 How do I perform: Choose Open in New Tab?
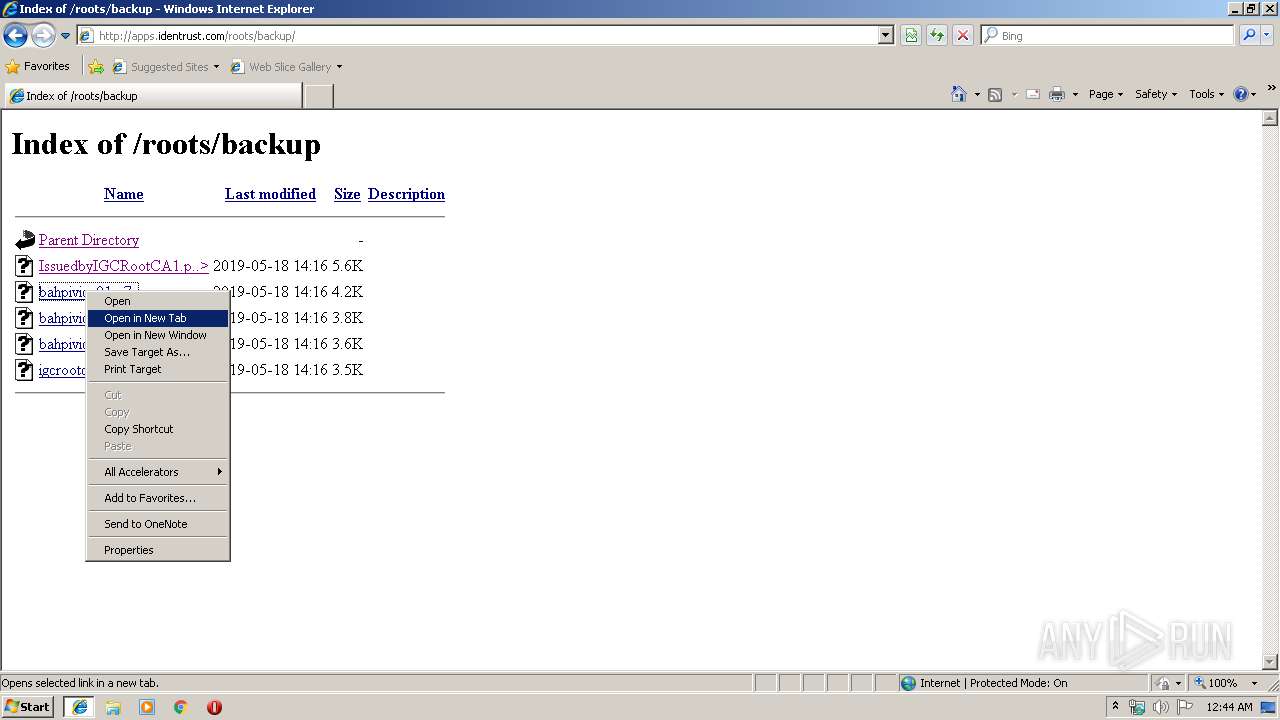click(158, 318)
